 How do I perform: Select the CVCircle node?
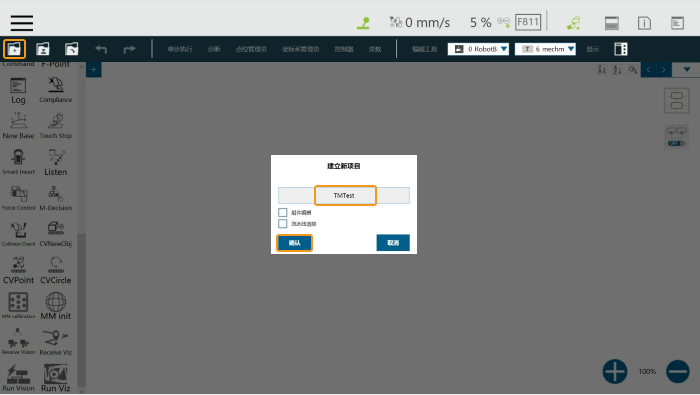click(x=56, y=270)
